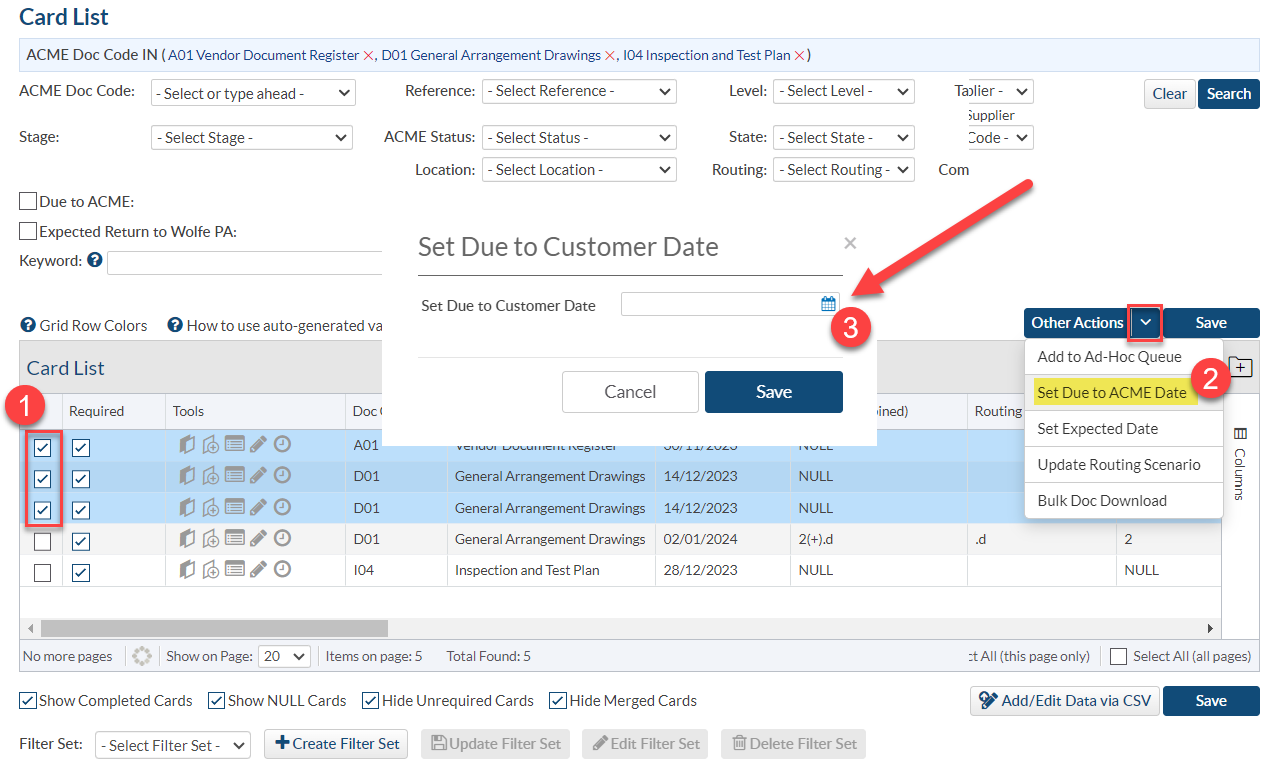Toggle Required checkbox for the I04 row
The height and width of the screenshot is (764, 1282).
(x=81, y=572)
